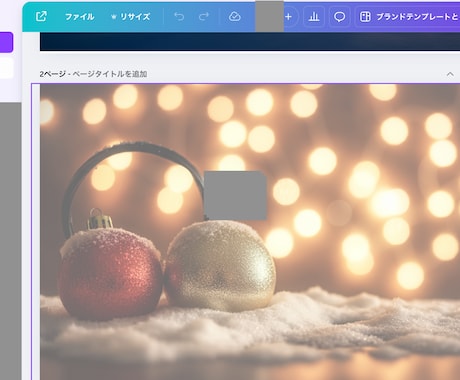Collapse page 2 with the chevron
This screenshot has width=460, height=380.
tap(450, 74)
